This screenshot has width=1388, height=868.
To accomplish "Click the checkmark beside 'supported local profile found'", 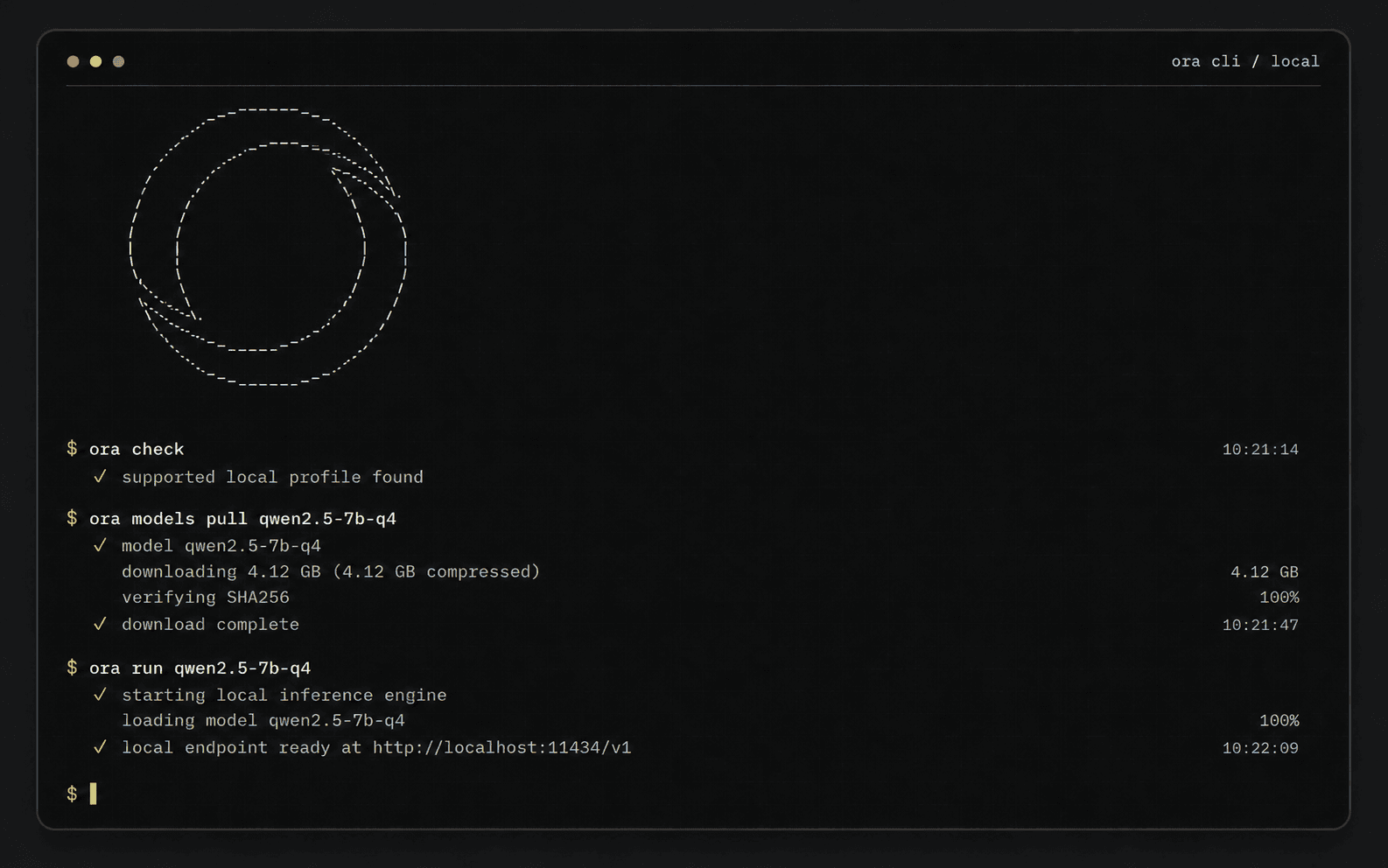I will [100, 476].
